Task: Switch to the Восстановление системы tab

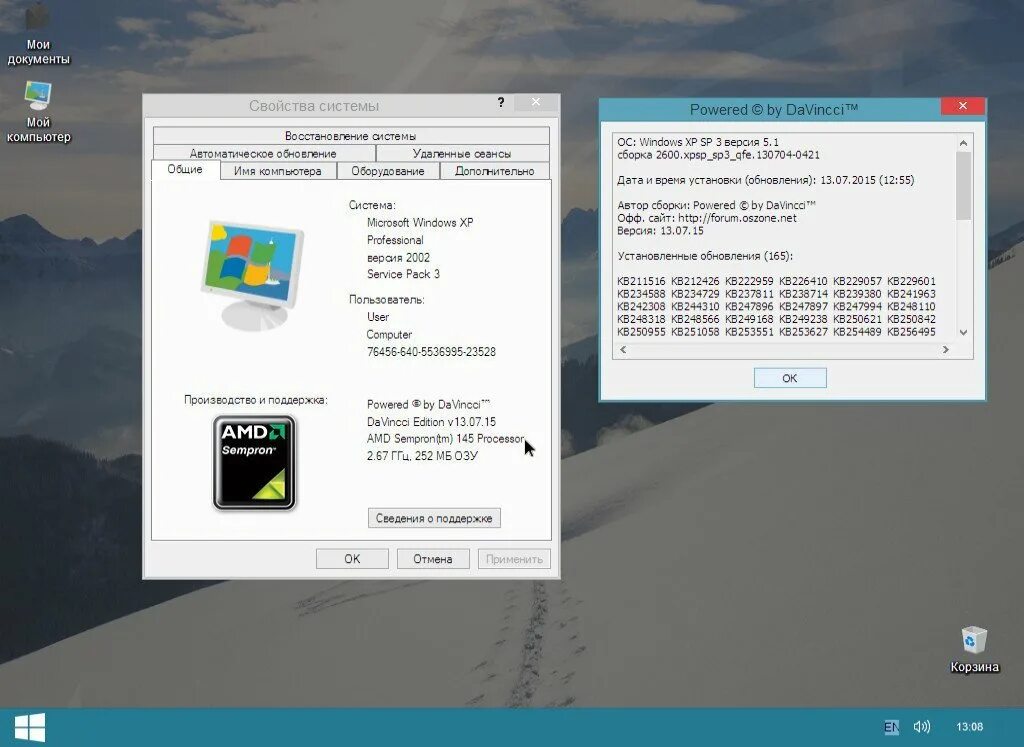Action: [351, 136]
